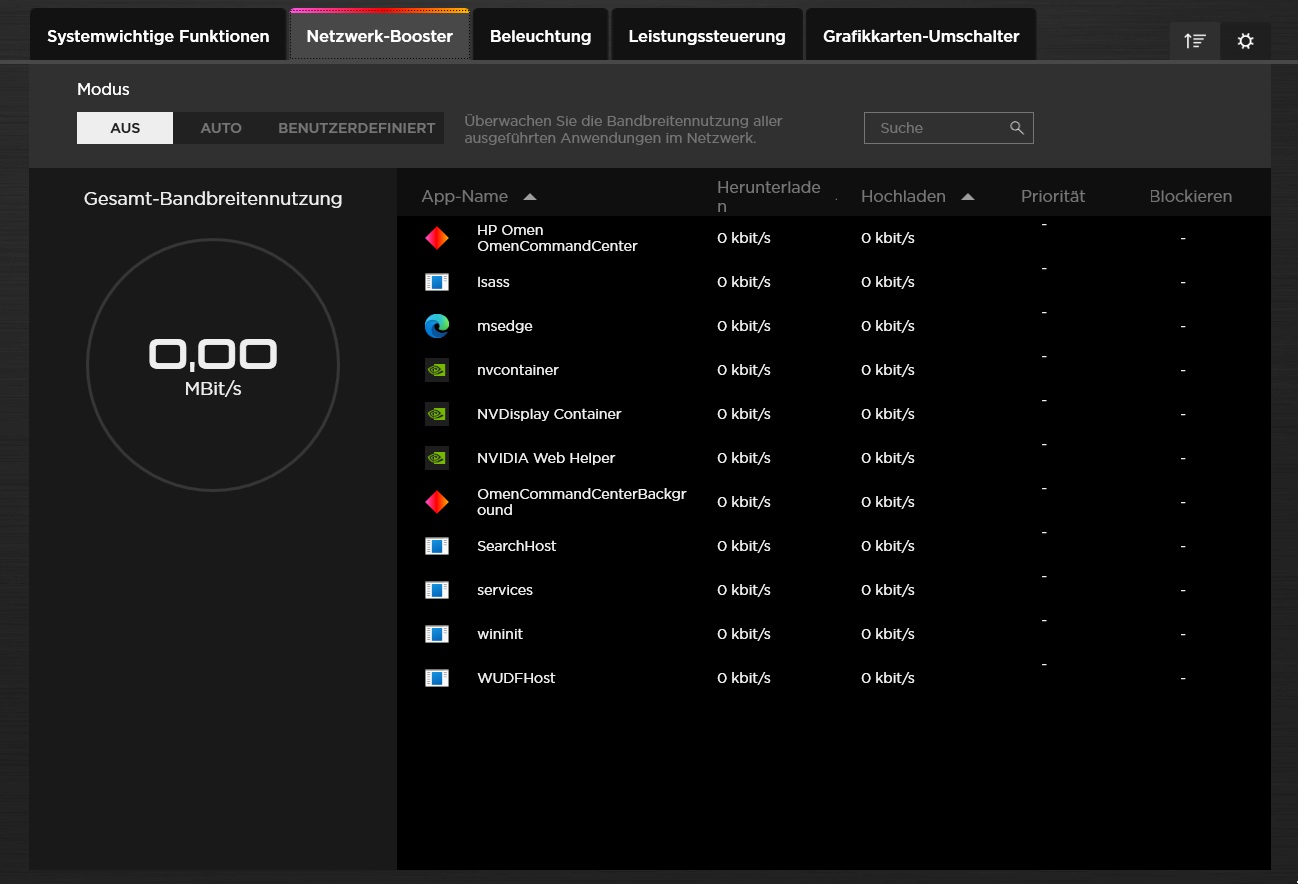The image size is (1298, 884).
Task: Click the OmenCommandCenterBackground icon
Action: point(437,502)
